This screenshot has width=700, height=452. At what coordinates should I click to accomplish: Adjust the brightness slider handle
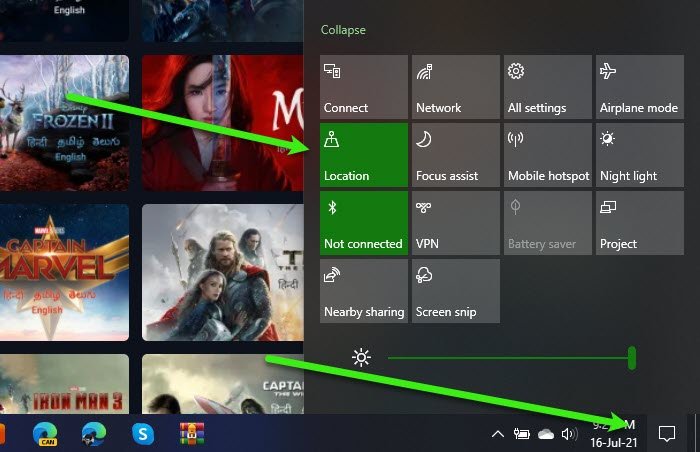pos(632,358)
